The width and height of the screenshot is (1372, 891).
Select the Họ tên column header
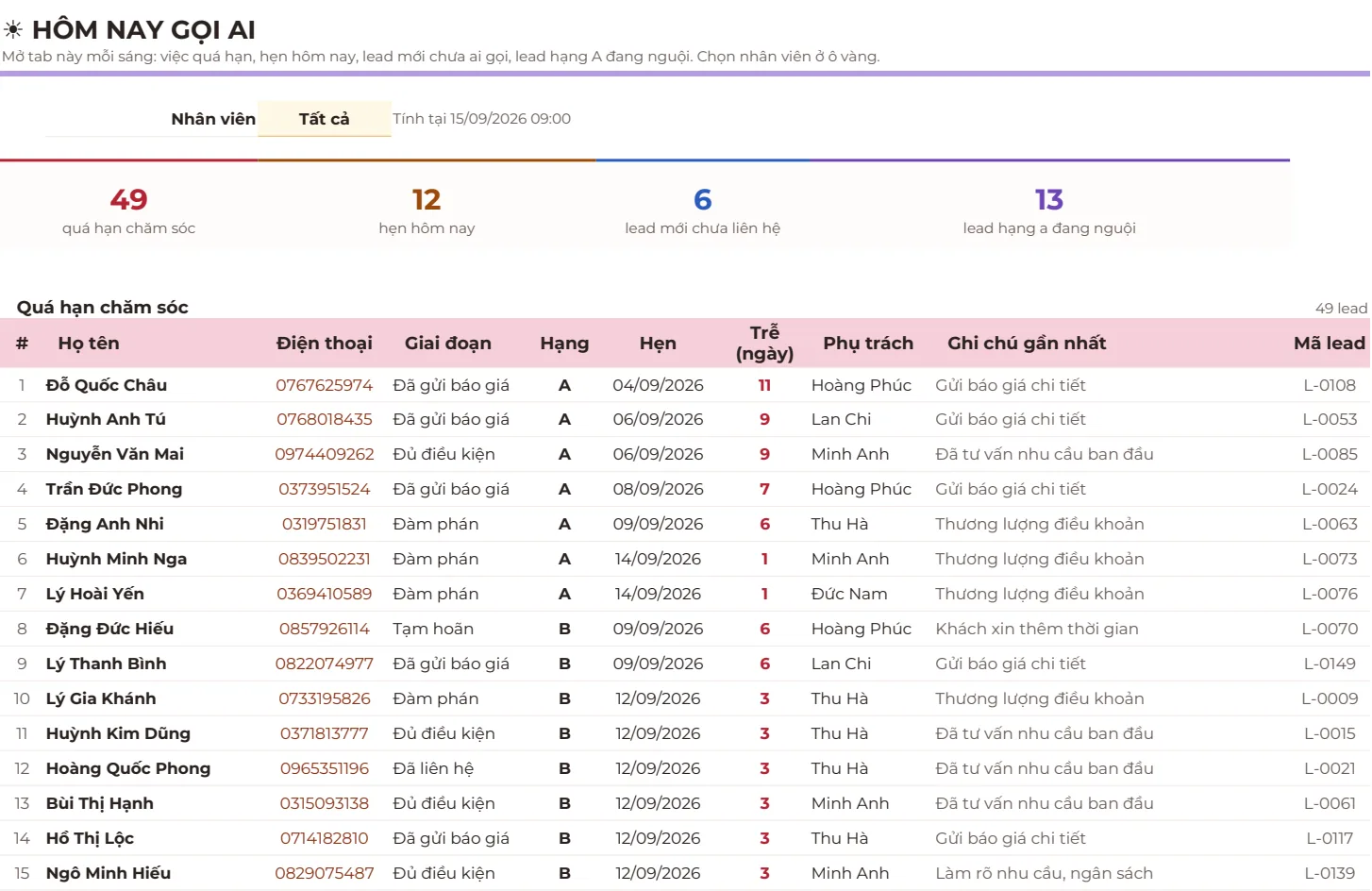pyautogui.click(x=89, y=344)
